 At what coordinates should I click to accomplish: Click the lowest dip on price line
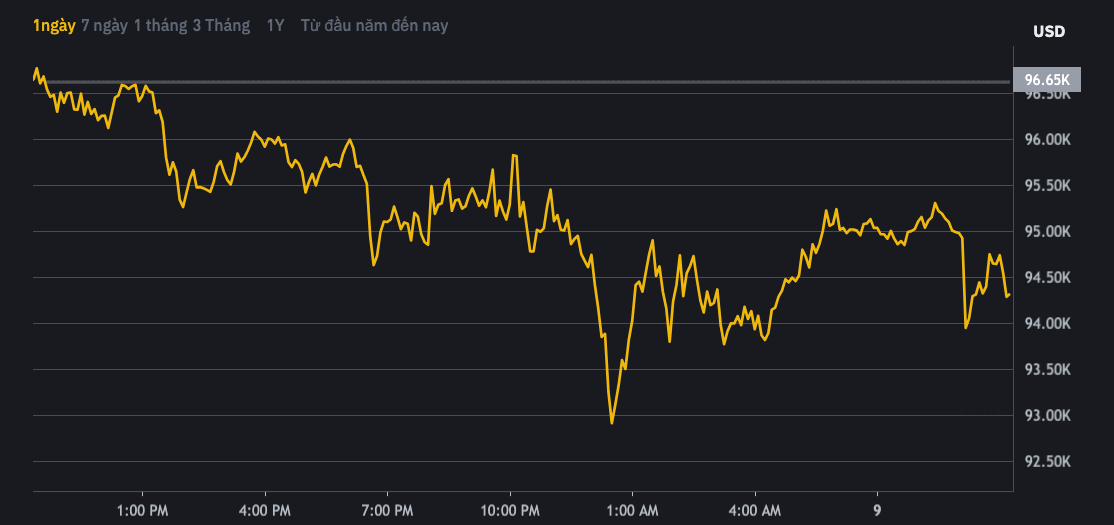(612, 422)
